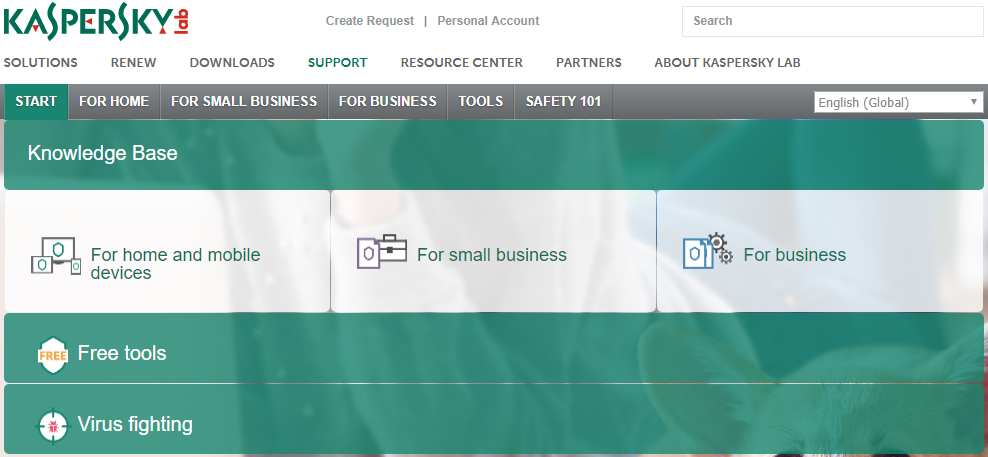Click the FREE shield icon
Screen dimensions: 988x457
click(53, 356)
